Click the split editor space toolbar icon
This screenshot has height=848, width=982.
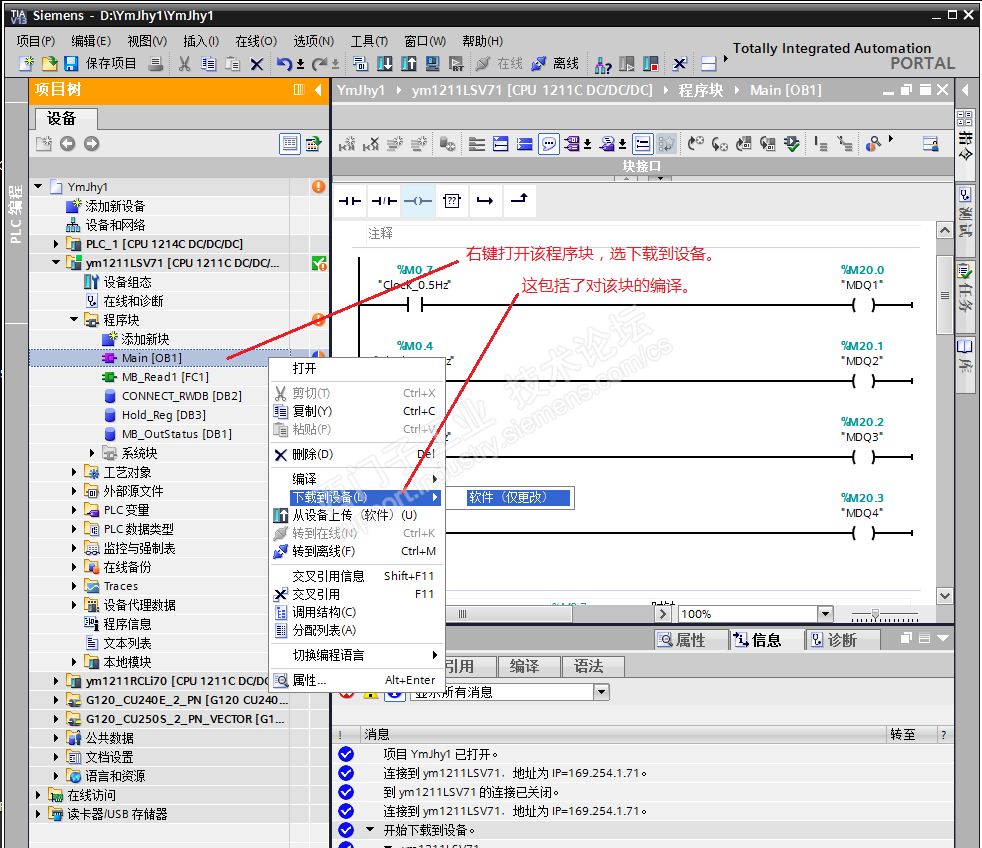(708, 63)
